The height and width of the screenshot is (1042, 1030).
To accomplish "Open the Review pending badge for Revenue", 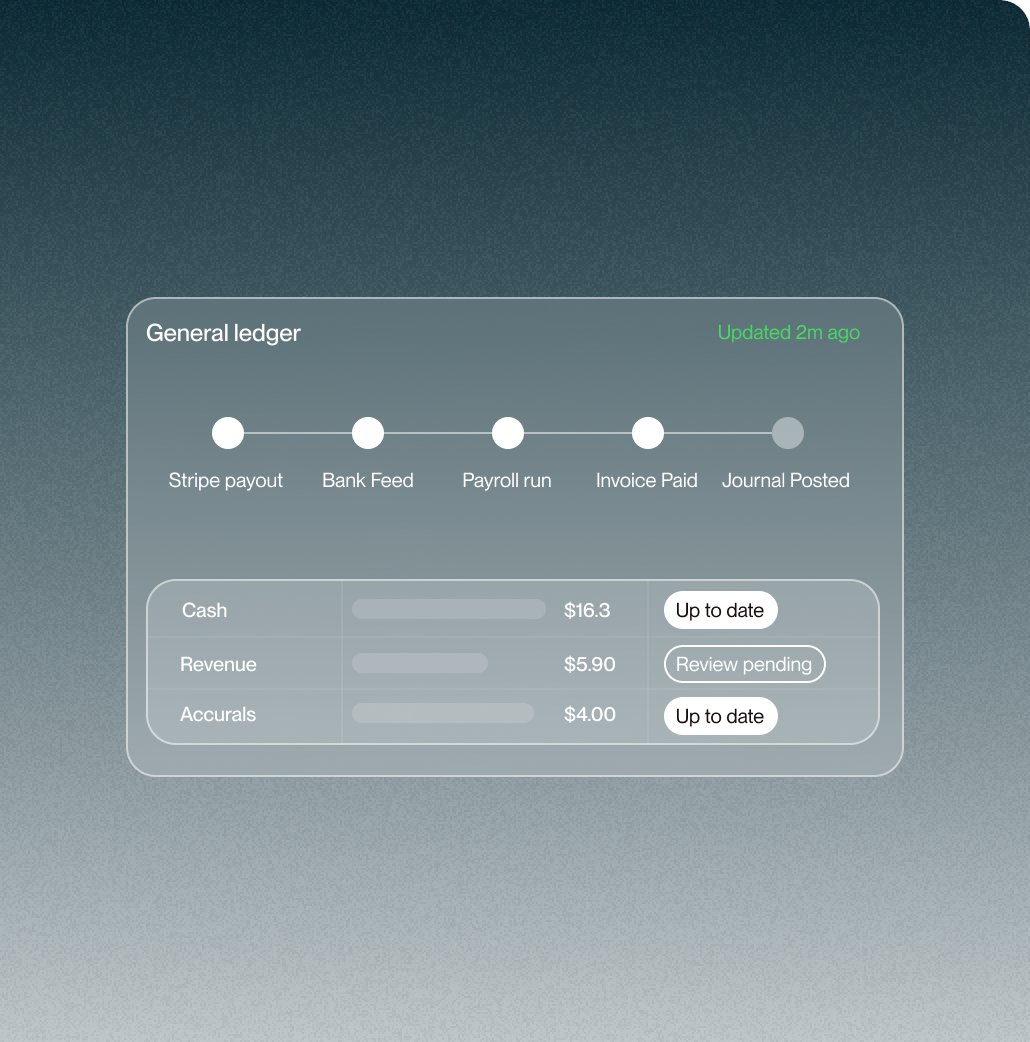I will (x=744, y=664).
